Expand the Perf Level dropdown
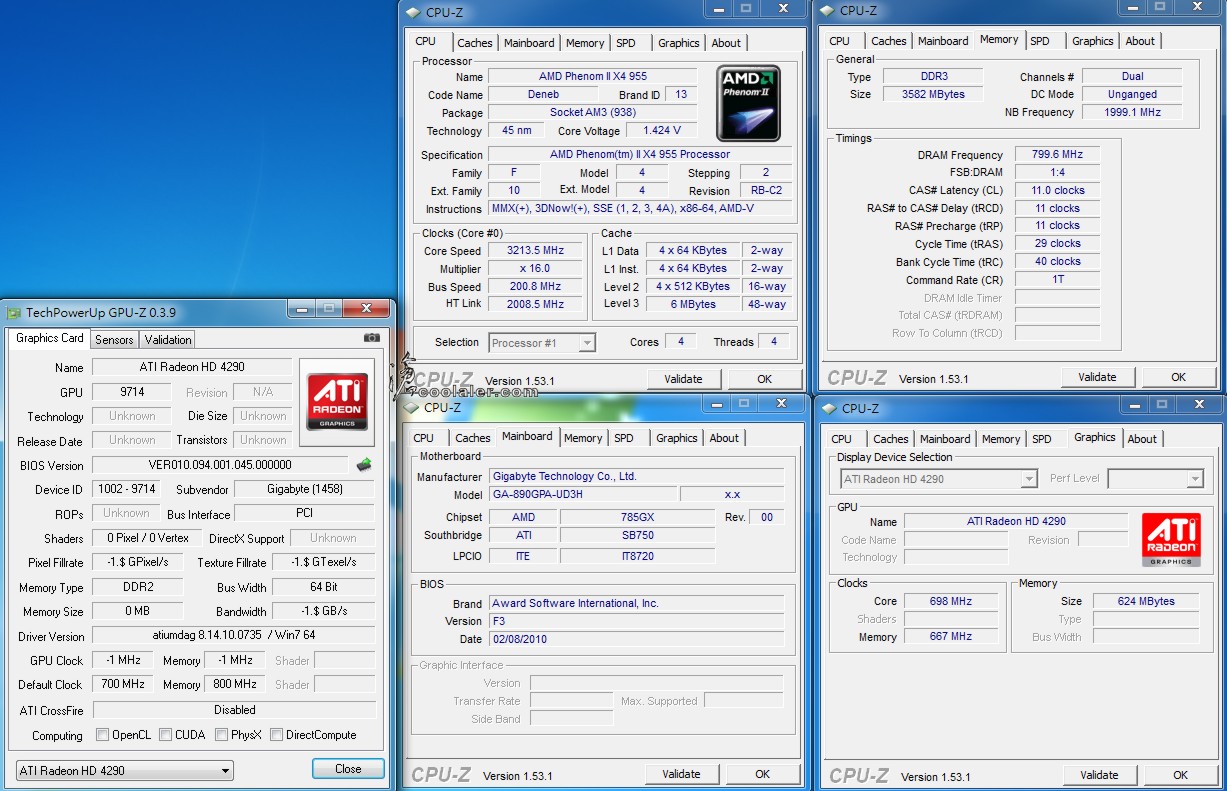1227x791 pixels. pos(1155,479)
